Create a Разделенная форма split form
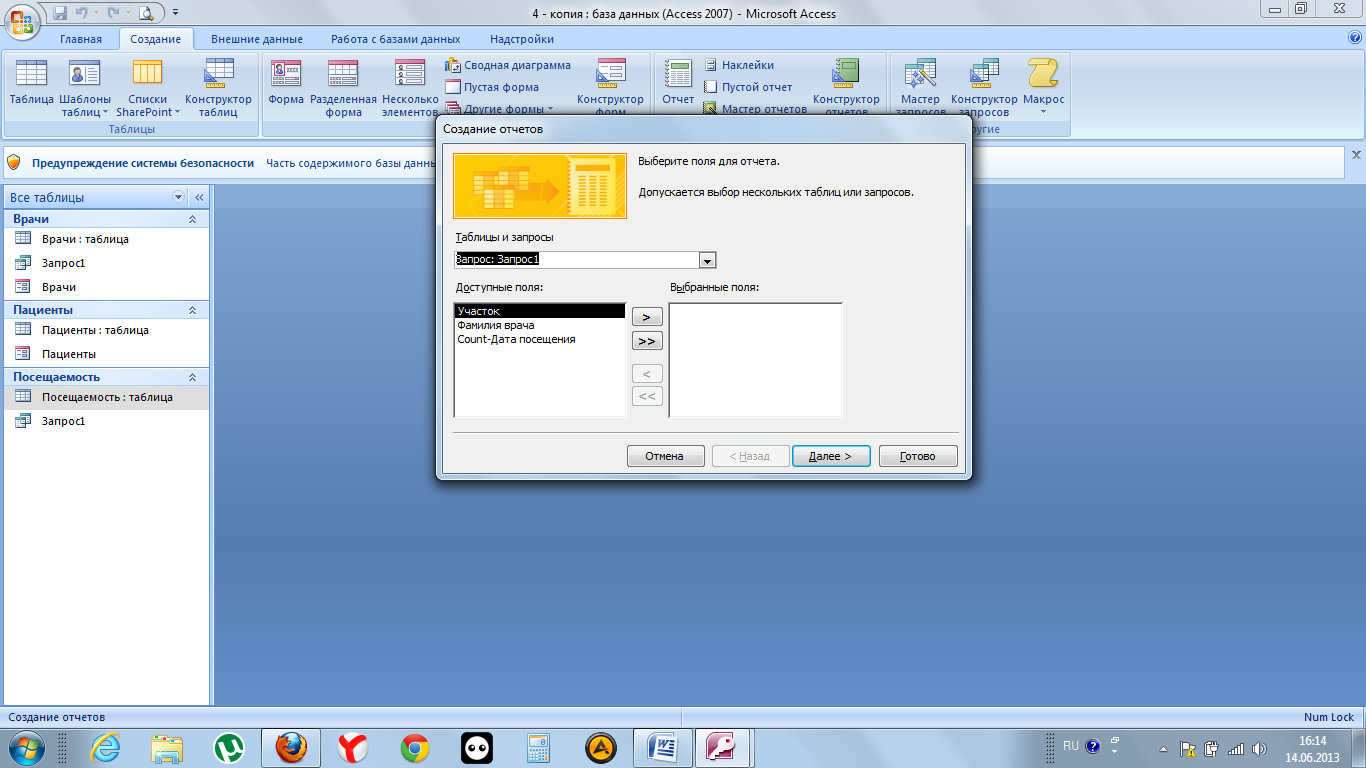The width and height of the screenshot is (1366, 768). [x=343, y=87]
